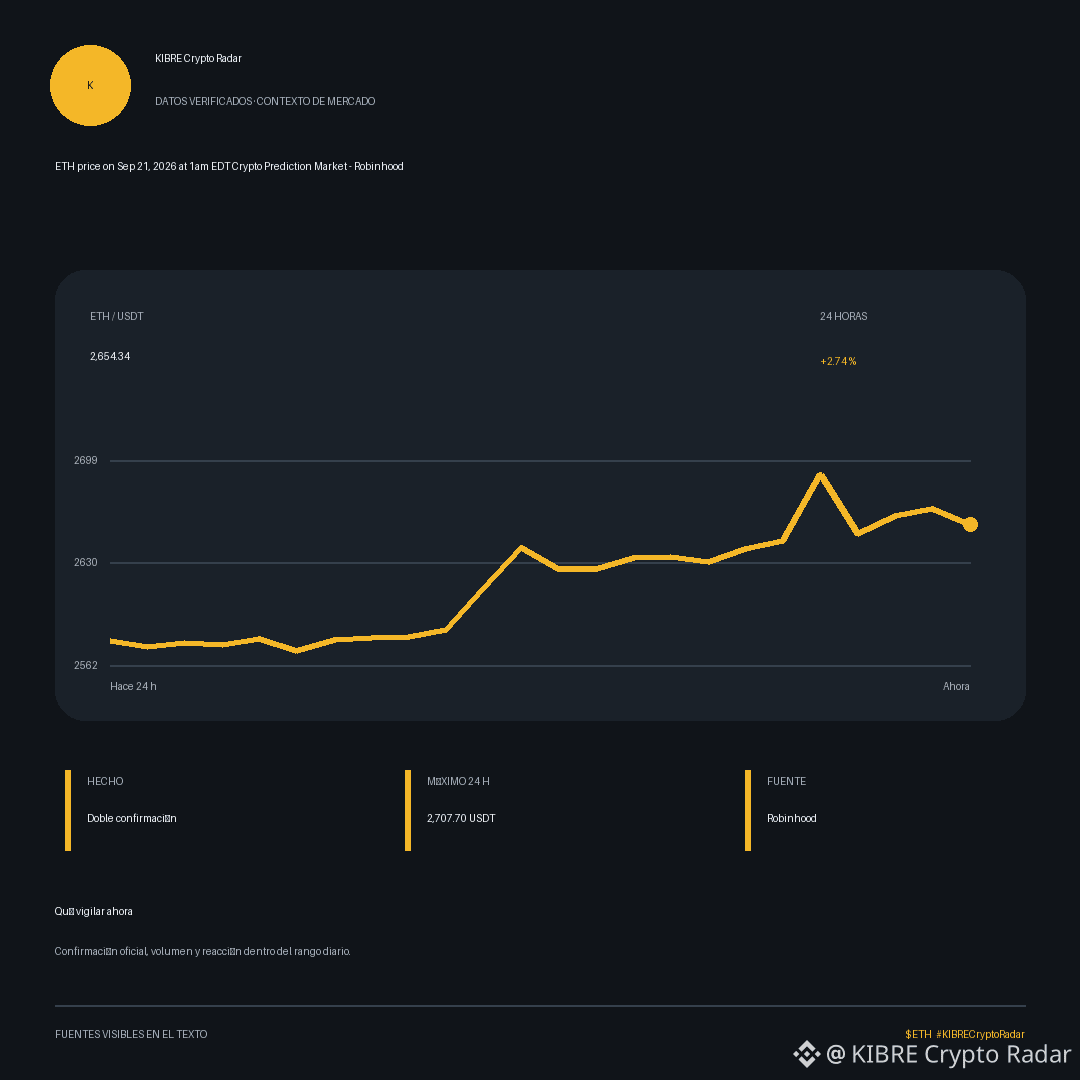This screenshot has height=1080, width=1080.
Task: Open the #KIBRECryptoRadar hashtag
Action: [980, 1034]
